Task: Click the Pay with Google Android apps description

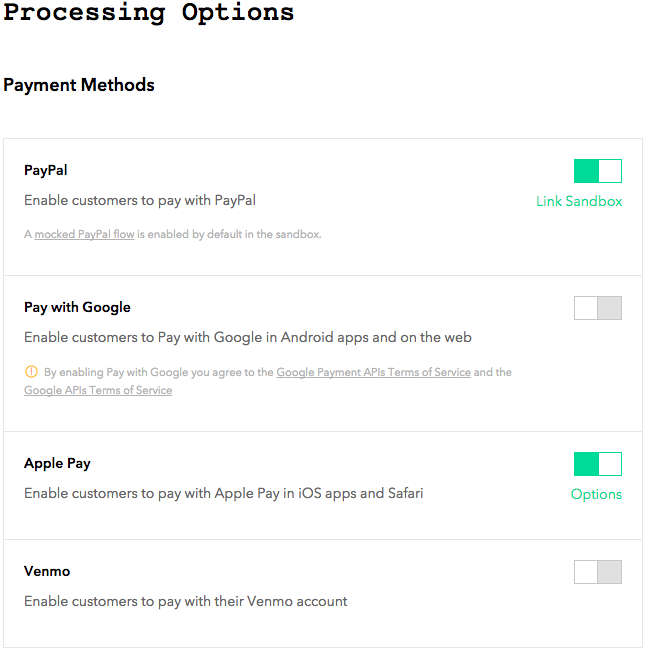Action: 248,337
